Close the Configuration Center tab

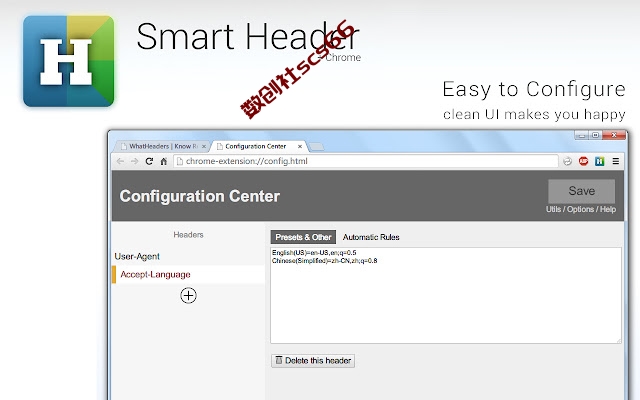pyautogui.click(x=300, y=146)
